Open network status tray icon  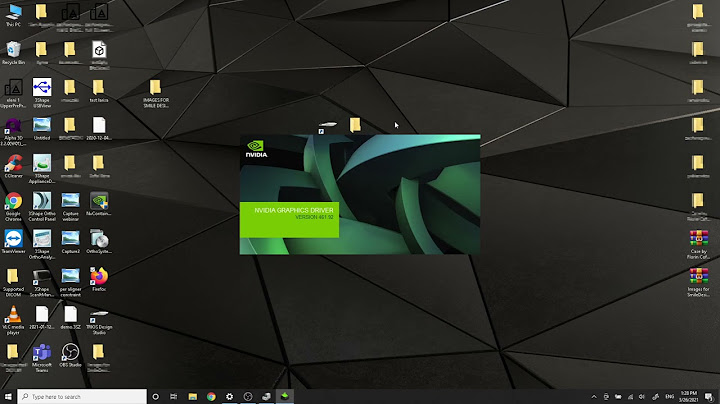(x=630, y=397)
